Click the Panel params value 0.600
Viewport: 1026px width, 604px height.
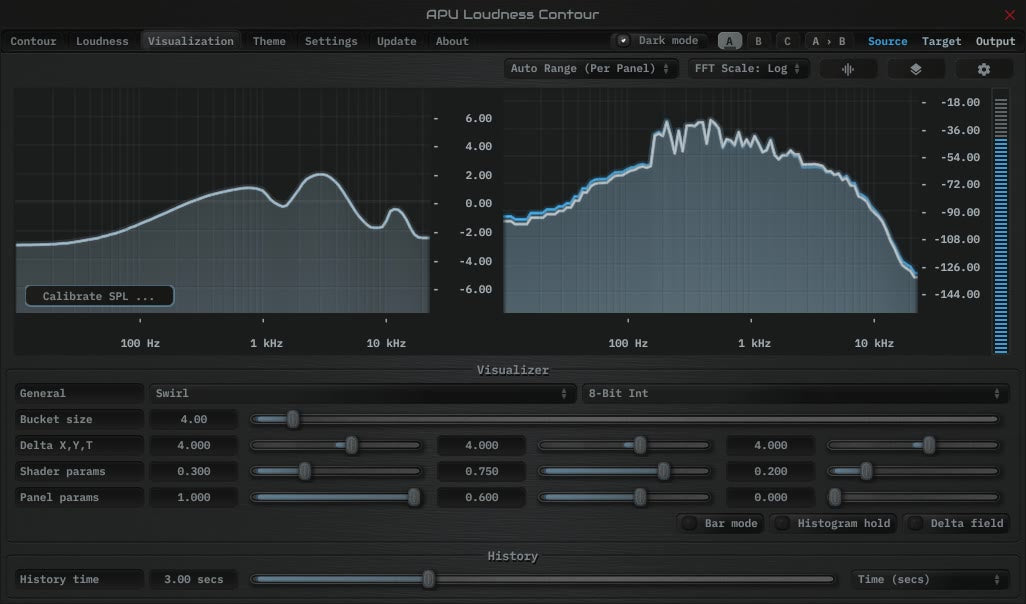point(482,497)
